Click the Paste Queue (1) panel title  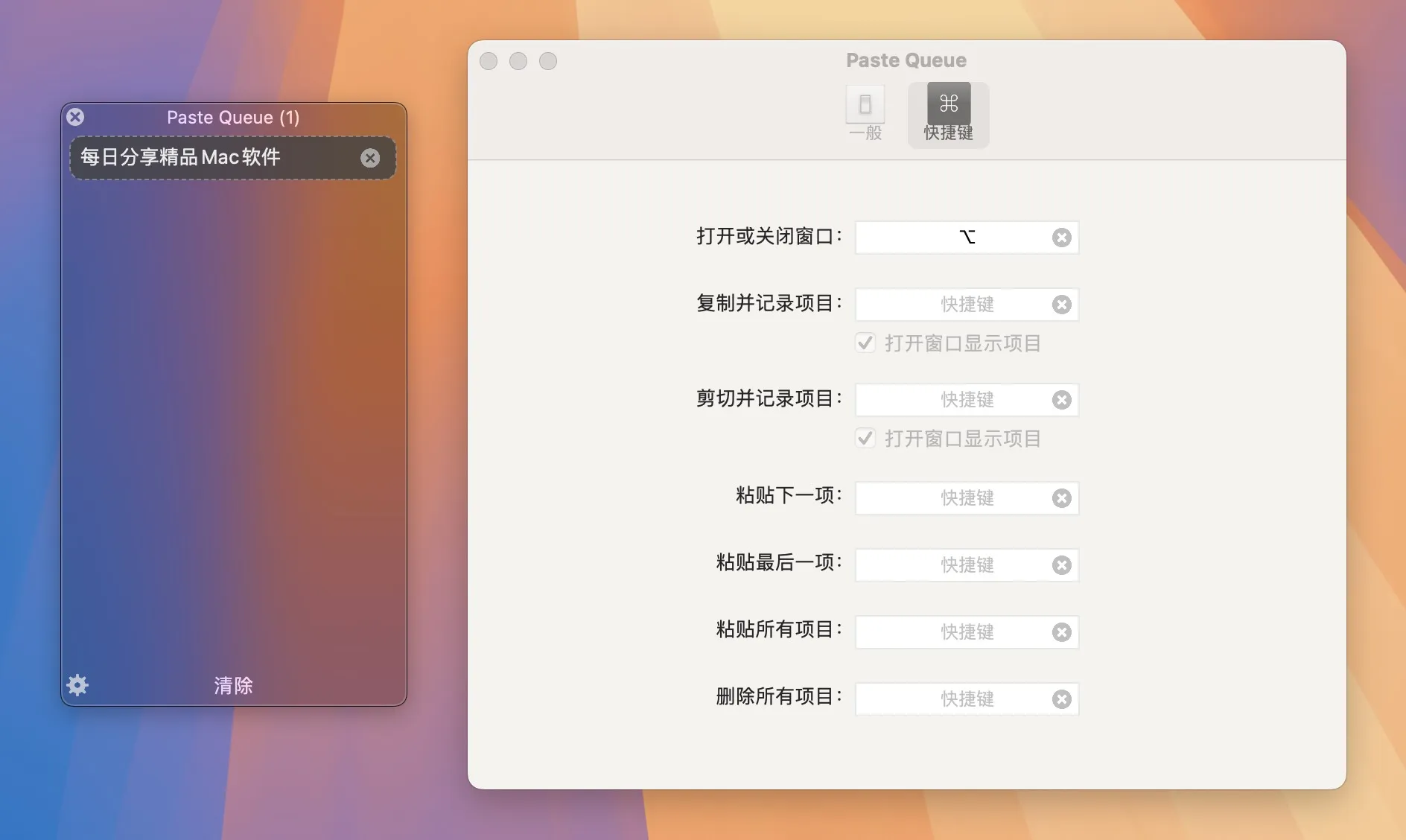[233, 118]
